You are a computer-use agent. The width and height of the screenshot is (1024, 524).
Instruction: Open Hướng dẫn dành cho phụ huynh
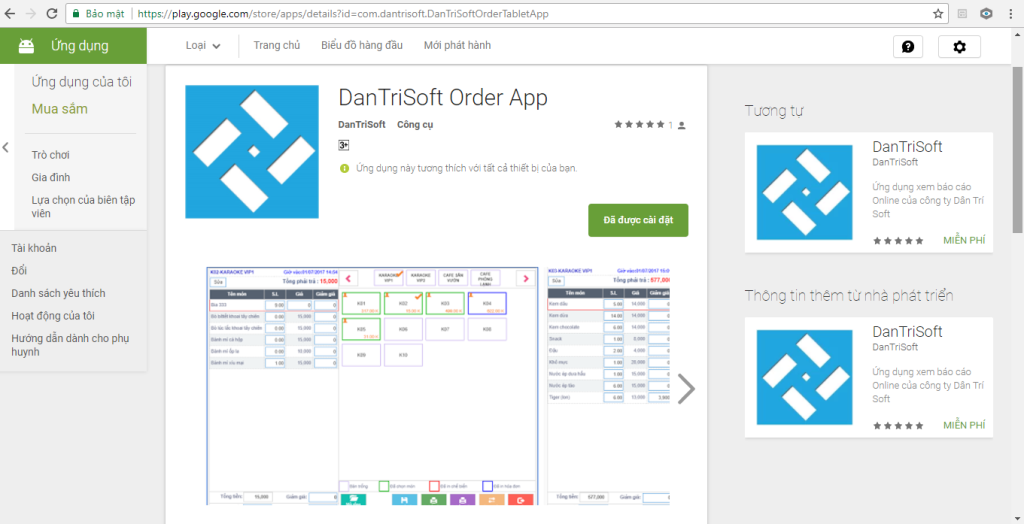70,345
